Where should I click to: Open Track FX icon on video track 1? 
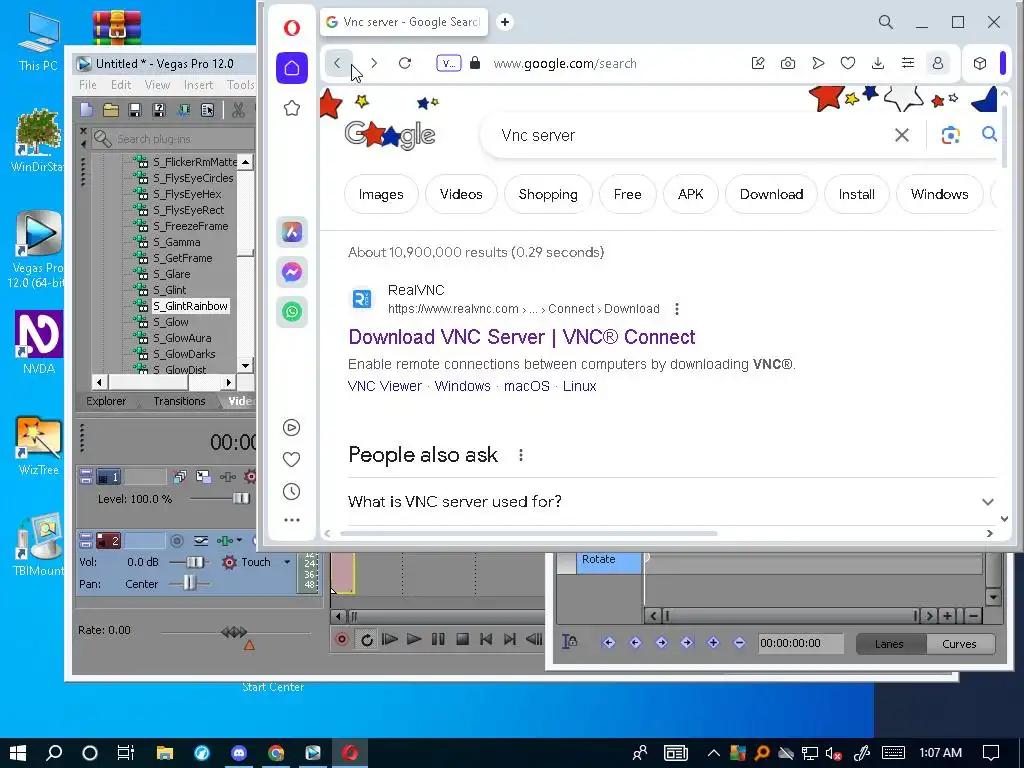(x=227, y=477)
